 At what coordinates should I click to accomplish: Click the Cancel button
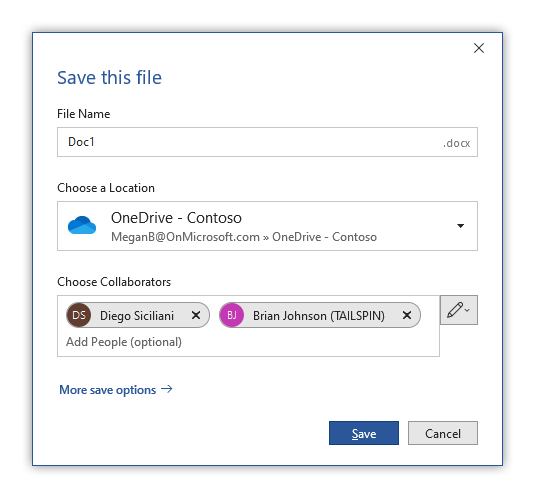pos(443,433)
